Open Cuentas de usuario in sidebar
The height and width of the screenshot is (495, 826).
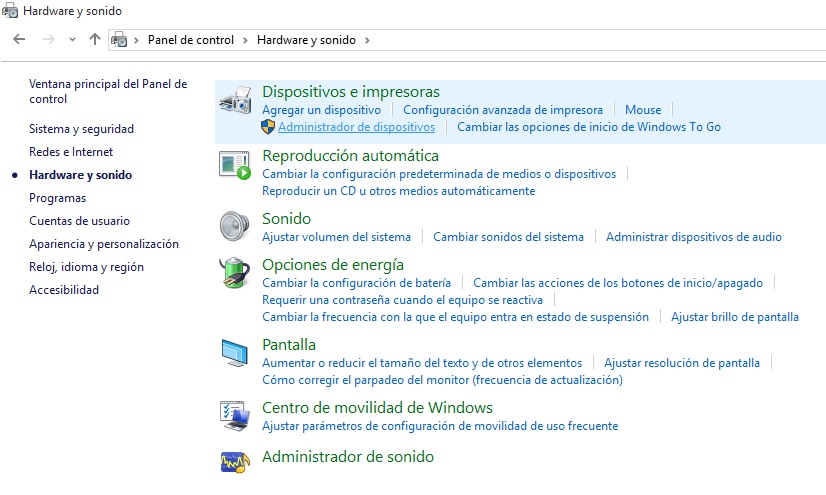pos(79,221)
